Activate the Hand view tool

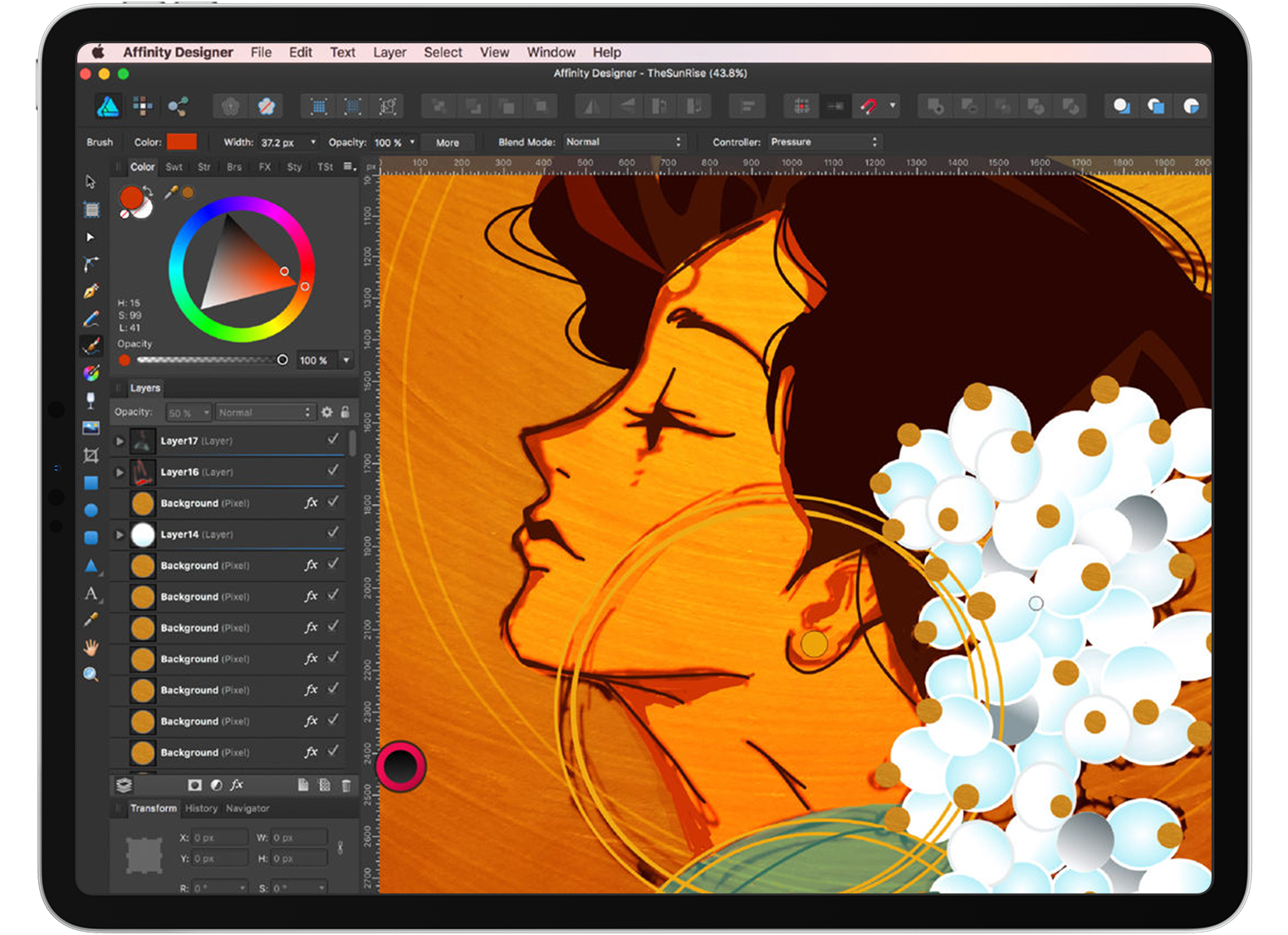pos(91,647)
